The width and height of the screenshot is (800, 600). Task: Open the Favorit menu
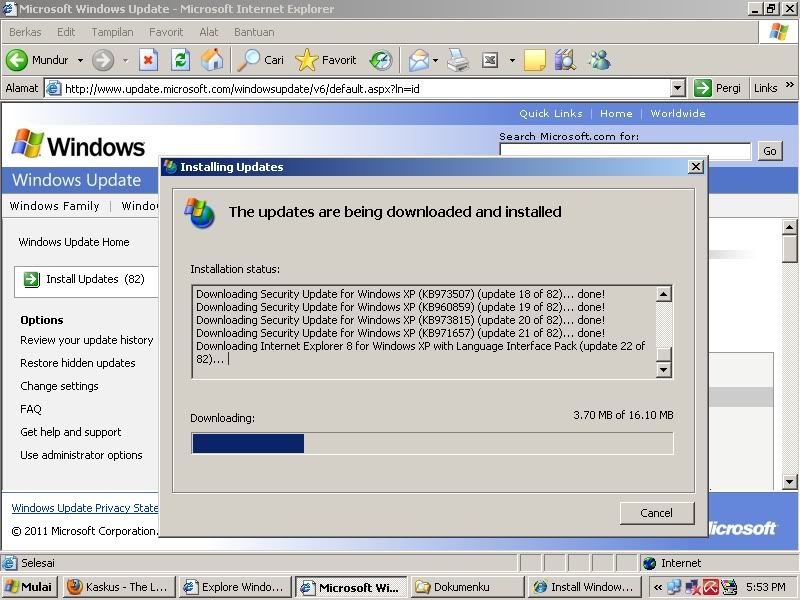pyautogui.click(x=166, y=32)
